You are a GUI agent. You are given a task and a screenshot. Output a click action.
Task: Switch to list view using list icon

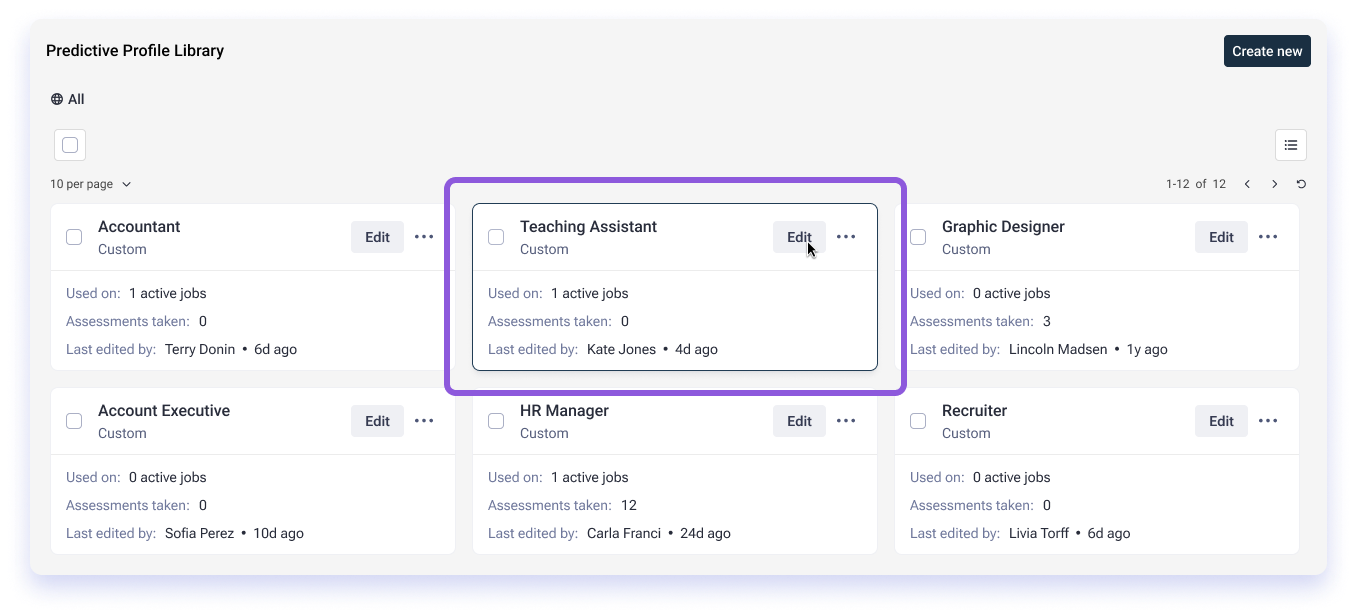point(1290,145)
